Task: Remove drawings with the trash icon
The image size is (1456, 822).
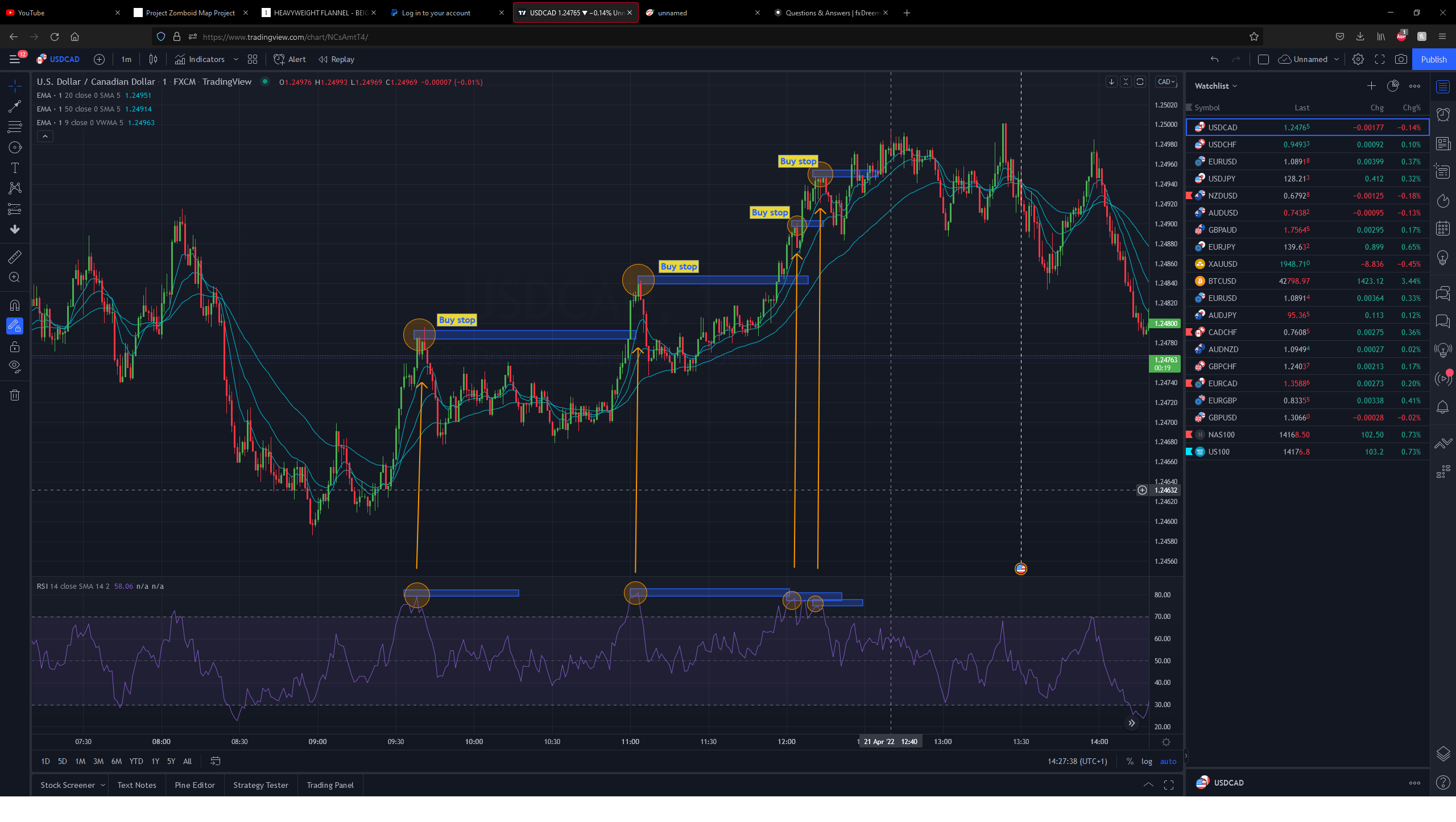Action: pyautogui.click(x=15, y=395)
